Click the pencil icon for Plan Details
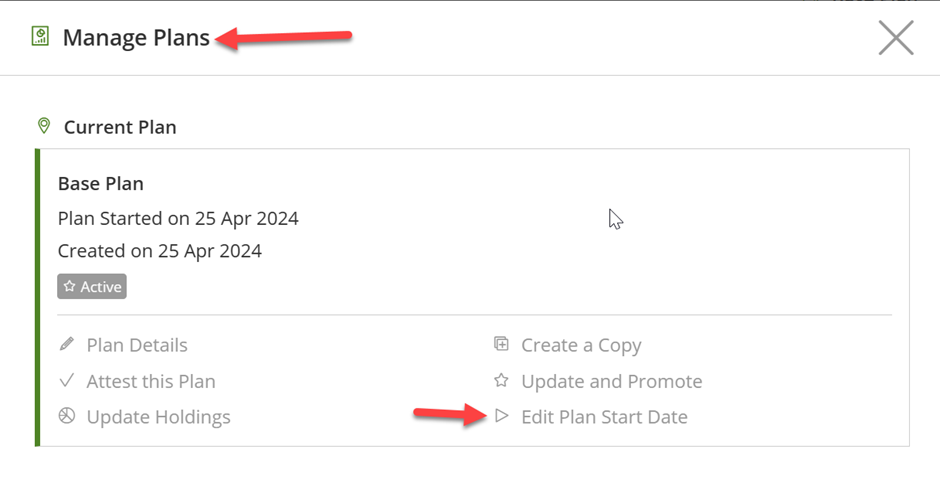 67,345
